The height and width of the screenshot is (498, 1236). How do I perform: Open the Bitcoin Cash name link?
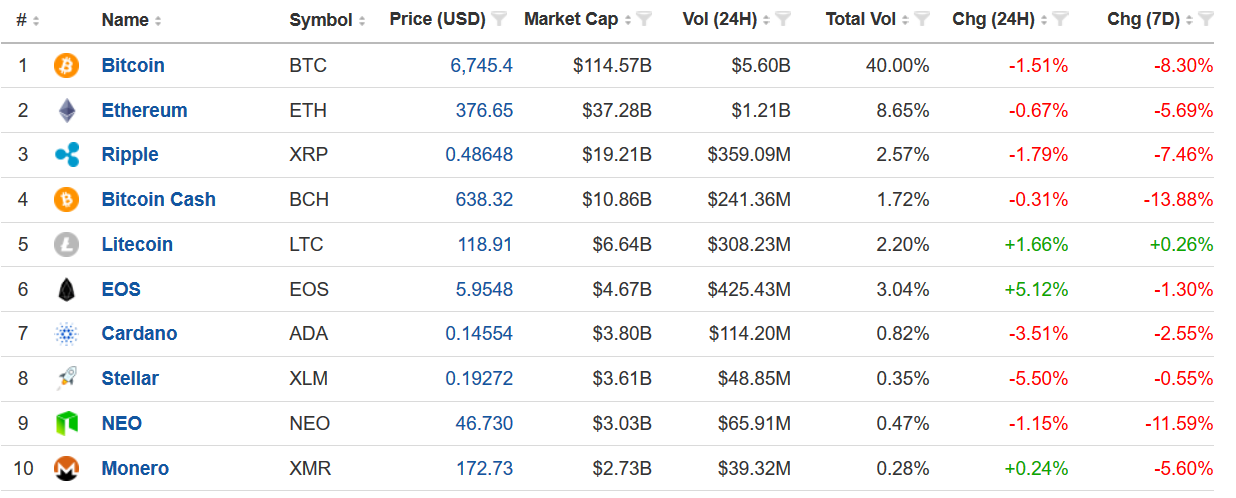coord(159,199)
